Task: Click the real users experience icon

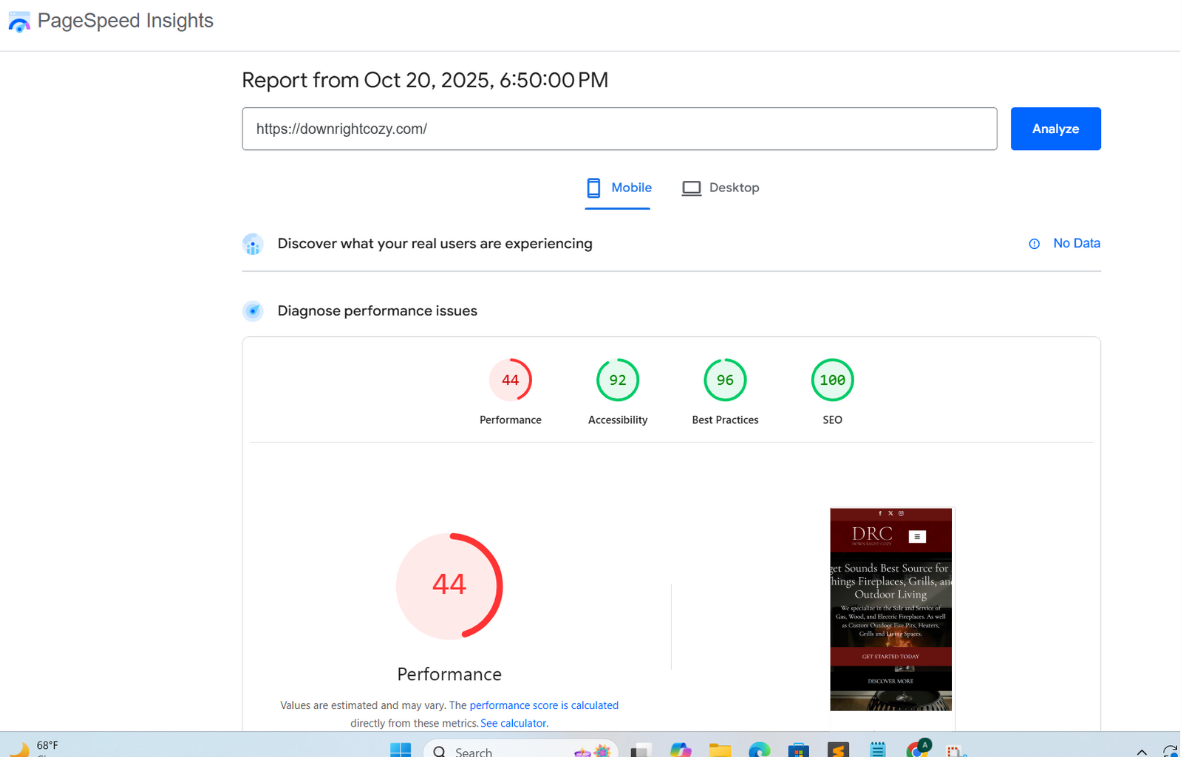Action: coord(253,244)
